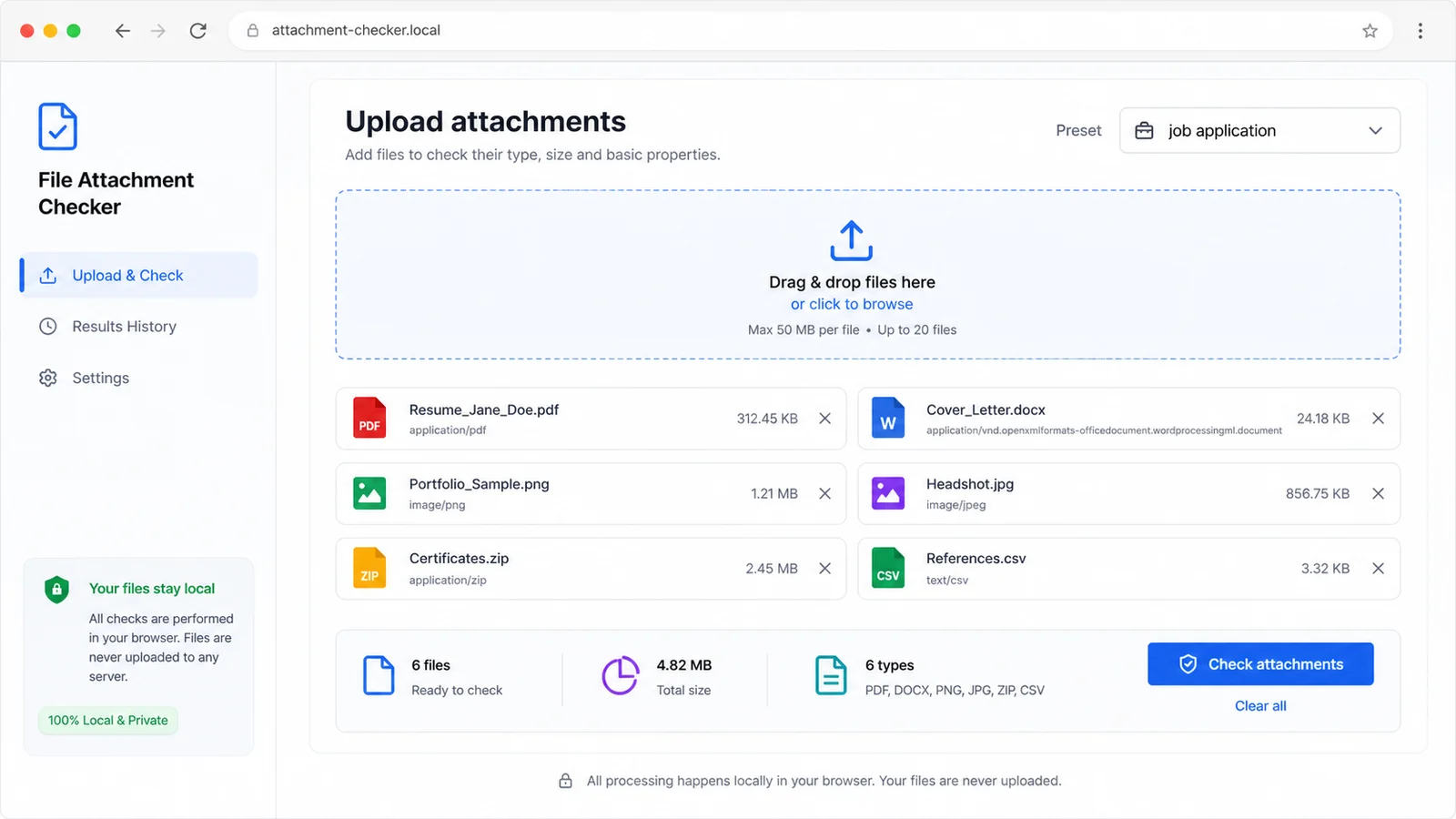The height and width of the screenshot is (819, 1456).
Task: Click the pie chart icon beside Total size
Action: click(620, 675)
